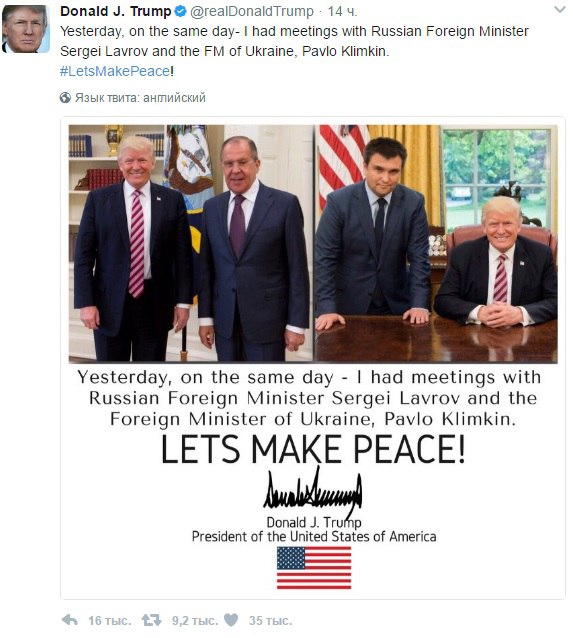This screenshot has height=638, width=573.
Task: Open the #LetsMakePeace hashtag
Action: pyautogui.click(x=115, y=71)
